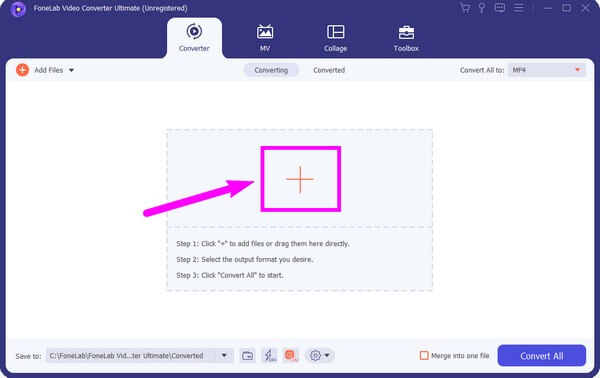The image size is (600, 378).
Task: Open the output folder icon
Action: pos(248,356)
